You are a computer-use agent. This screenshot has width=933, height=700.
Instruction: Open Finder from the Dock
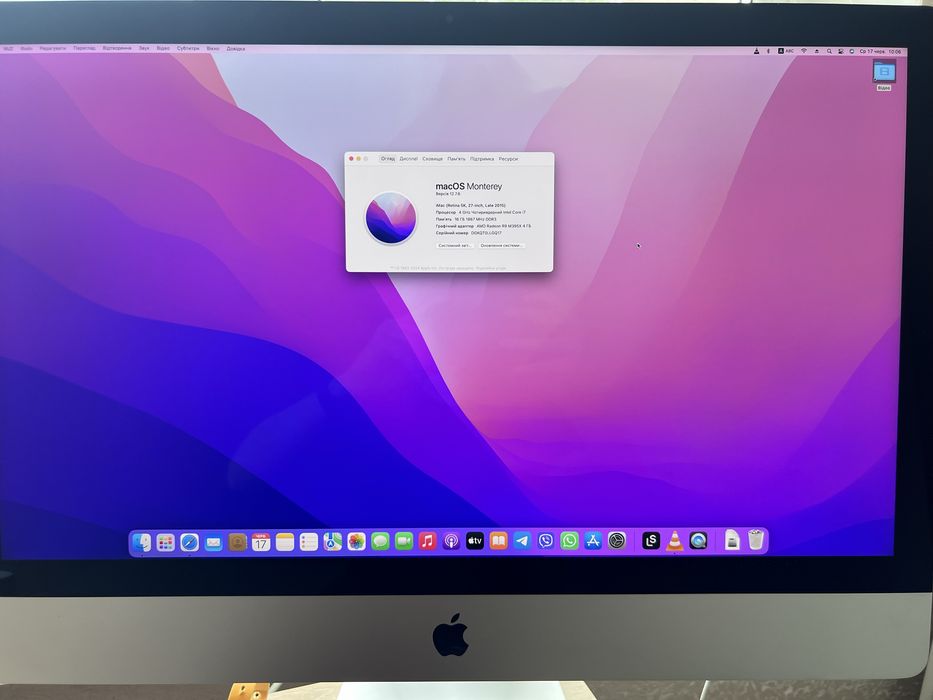[x=142, y=542]
